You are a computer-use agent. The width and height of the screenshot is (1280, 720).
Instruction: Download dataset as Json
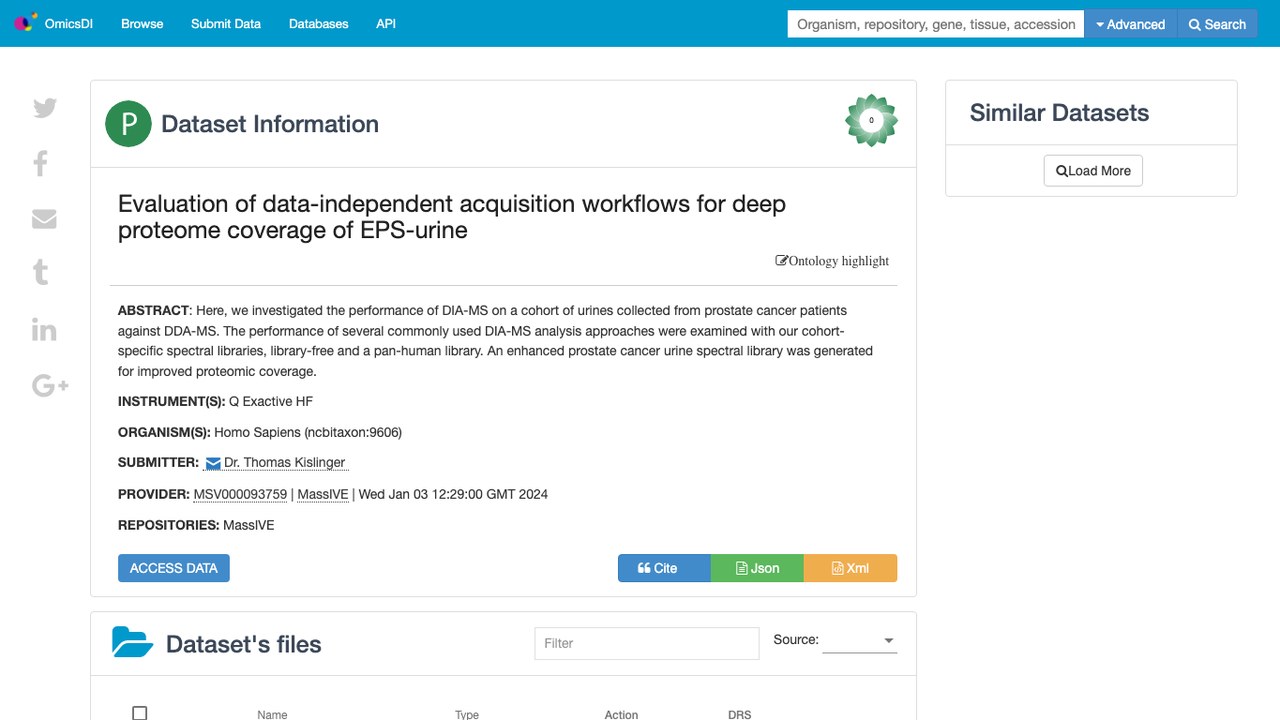point(757,568)
